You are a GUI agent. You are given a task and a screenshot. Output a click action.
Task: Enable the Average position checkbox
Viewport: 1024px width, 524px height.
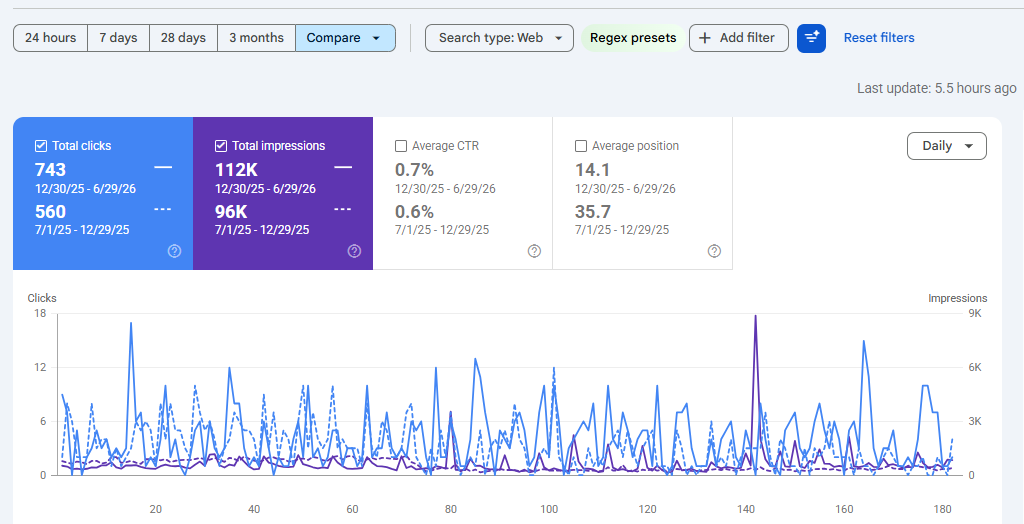(x=581, y=146)
